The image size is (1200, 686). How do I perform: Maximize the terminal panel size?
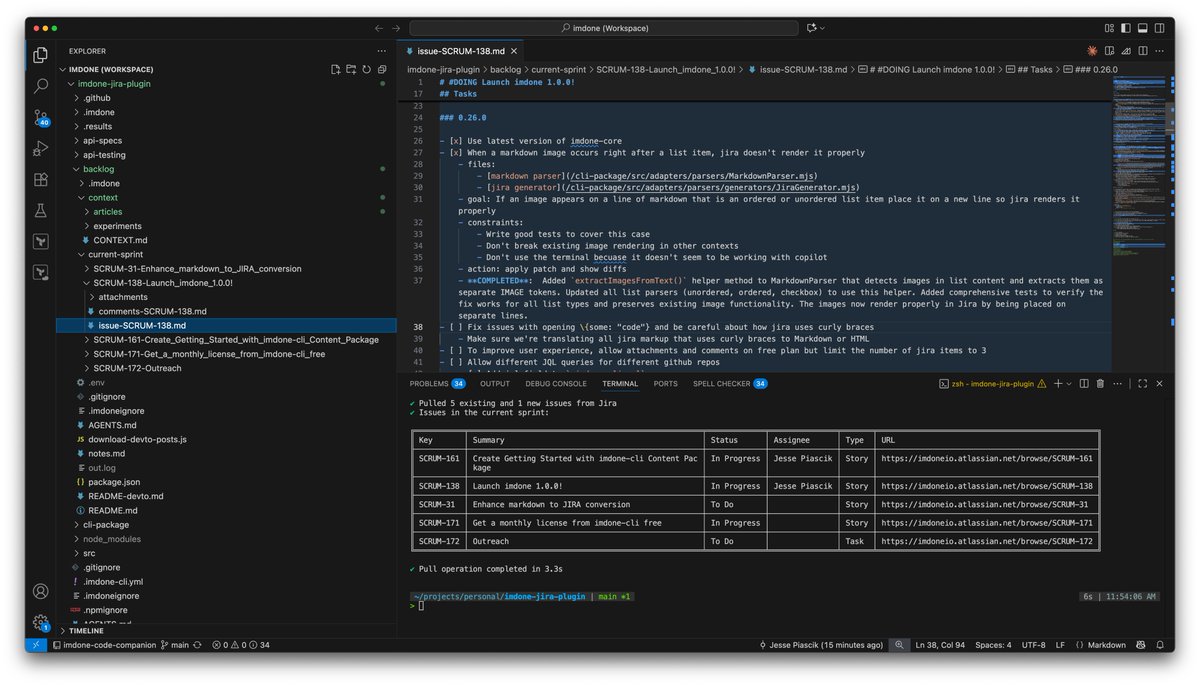[1142, 383]
